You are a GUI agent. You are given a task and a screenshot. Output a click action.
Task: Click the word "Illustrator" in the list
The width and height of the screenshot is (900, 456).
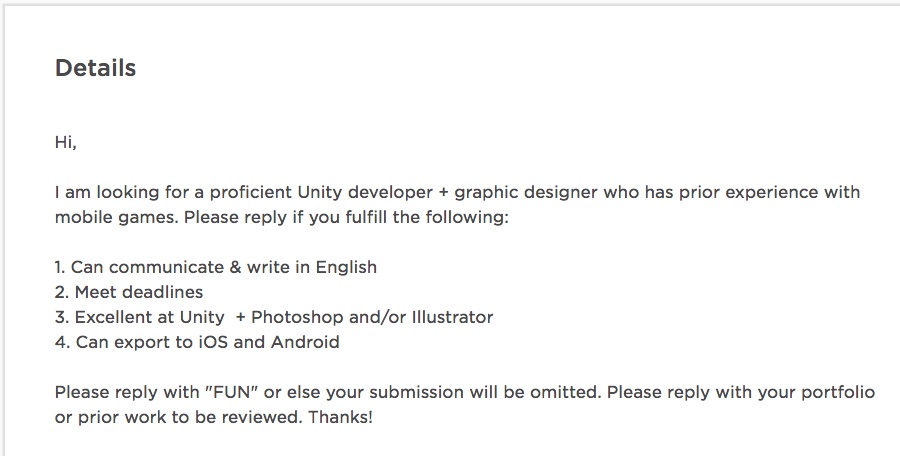tap(452, 317)
